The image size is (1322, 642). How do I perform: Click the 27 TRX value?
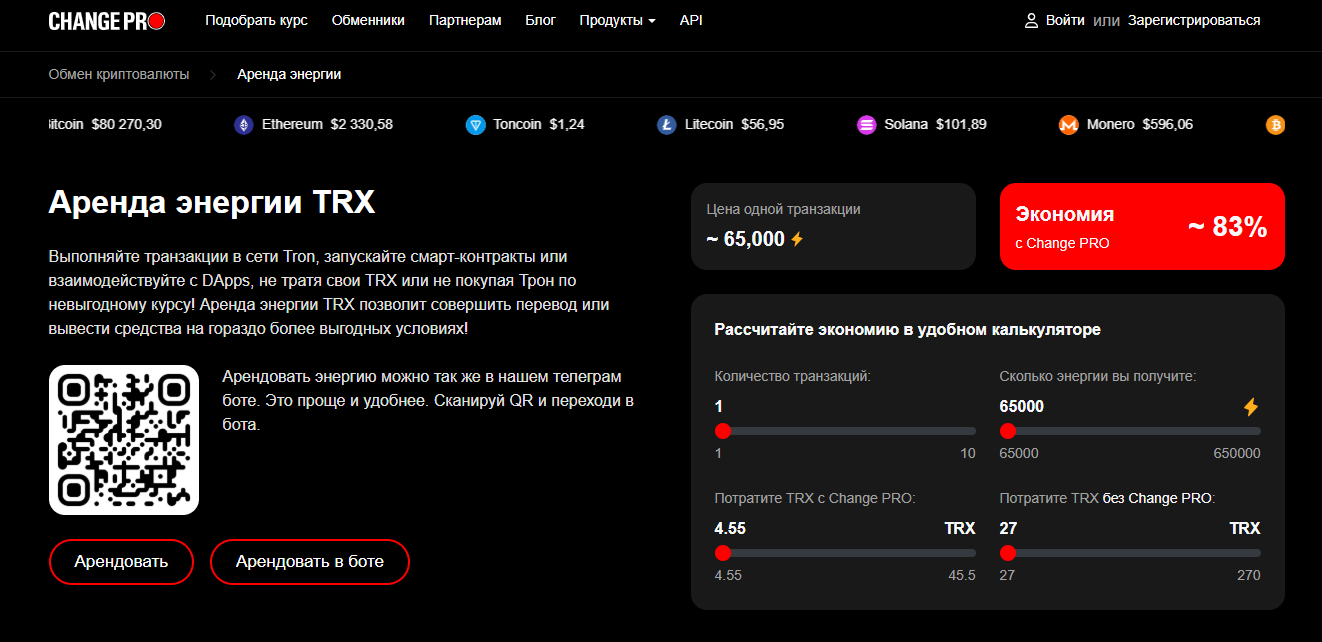pos(1008,528)
